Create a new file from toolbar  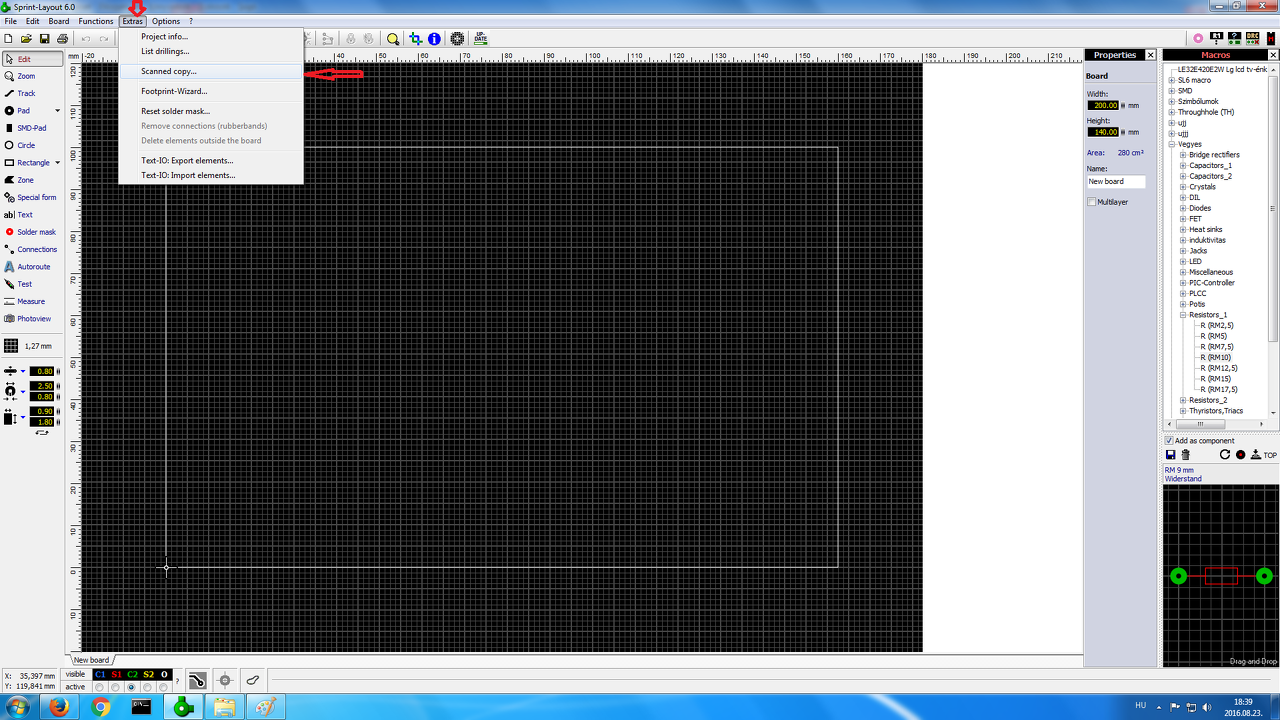9,39
